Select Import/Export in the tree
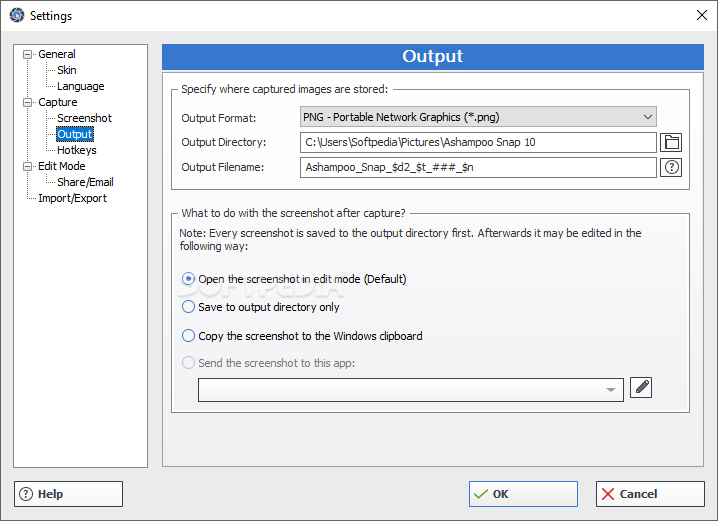The height and width of the screenshot is (521, 718). pyautogui.click(x=73, y=198)
